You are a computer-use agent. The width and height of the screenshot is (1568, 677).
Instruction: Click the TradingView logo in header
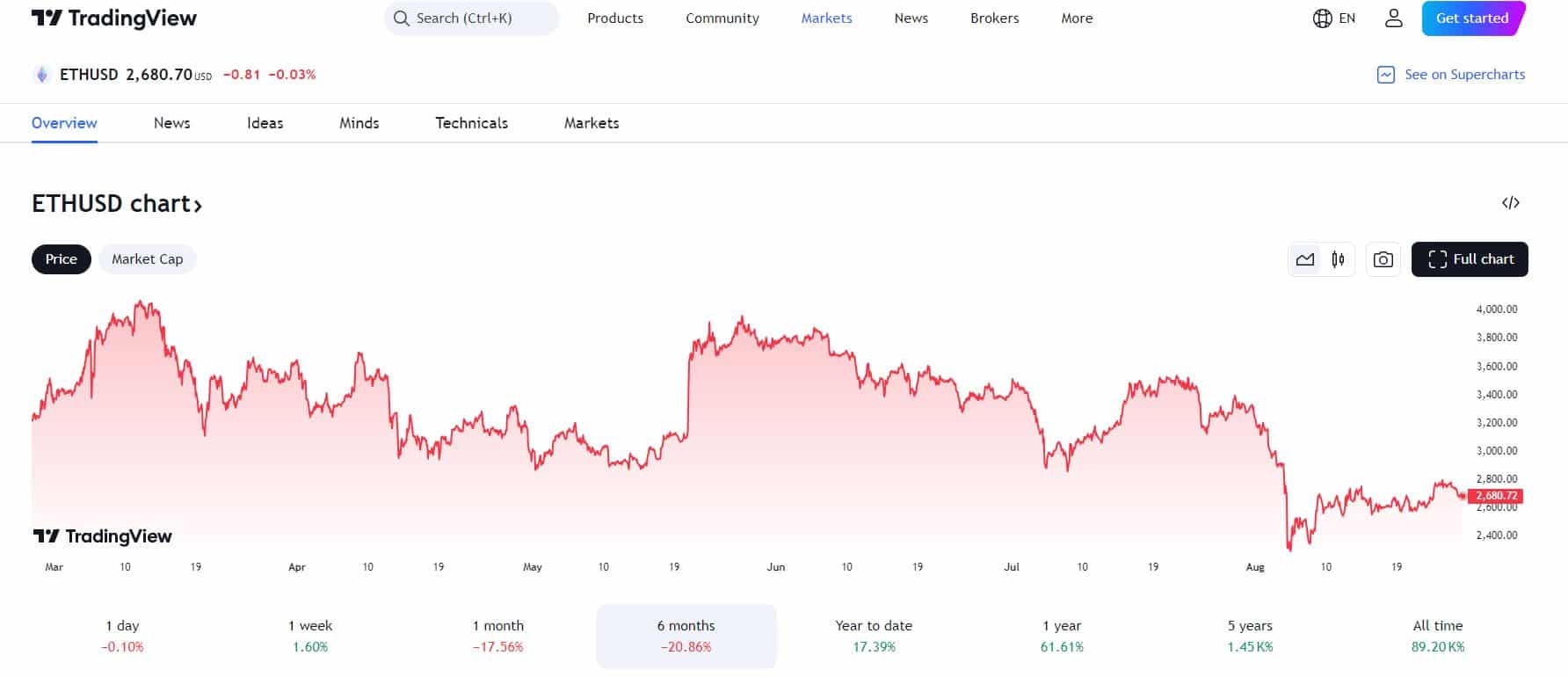click(114, 18)
